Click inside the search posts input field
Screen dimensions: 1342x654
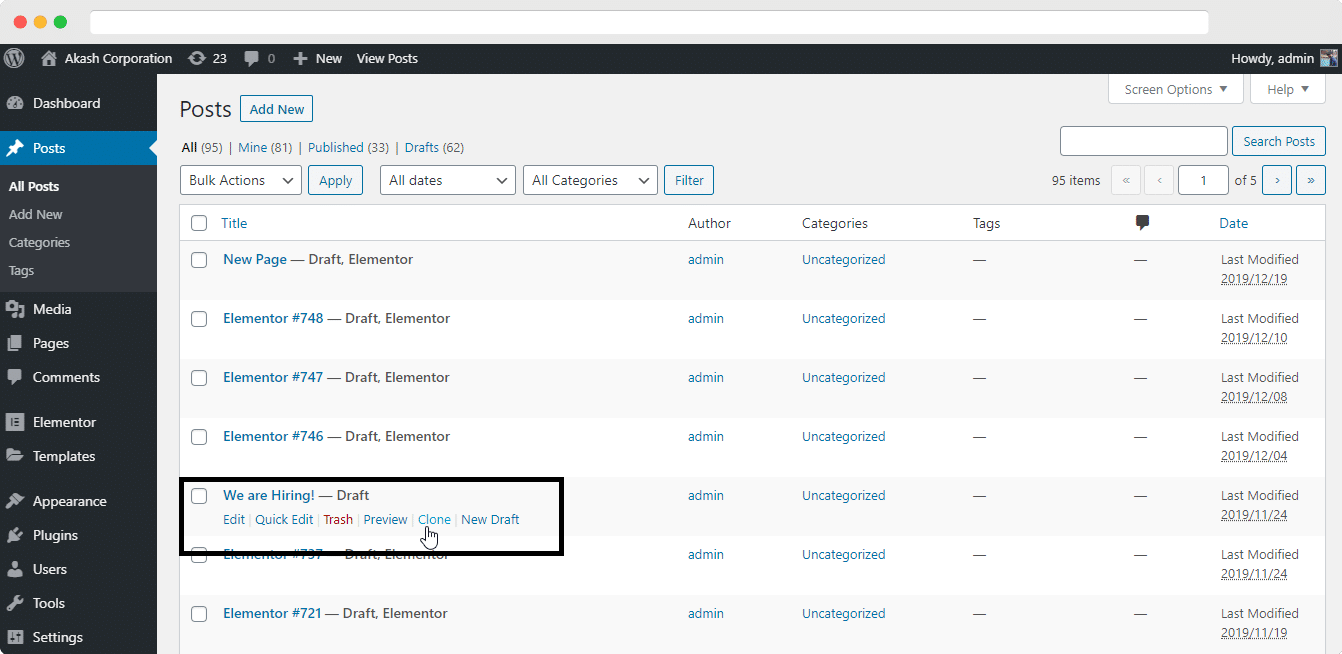[1143, 141]
